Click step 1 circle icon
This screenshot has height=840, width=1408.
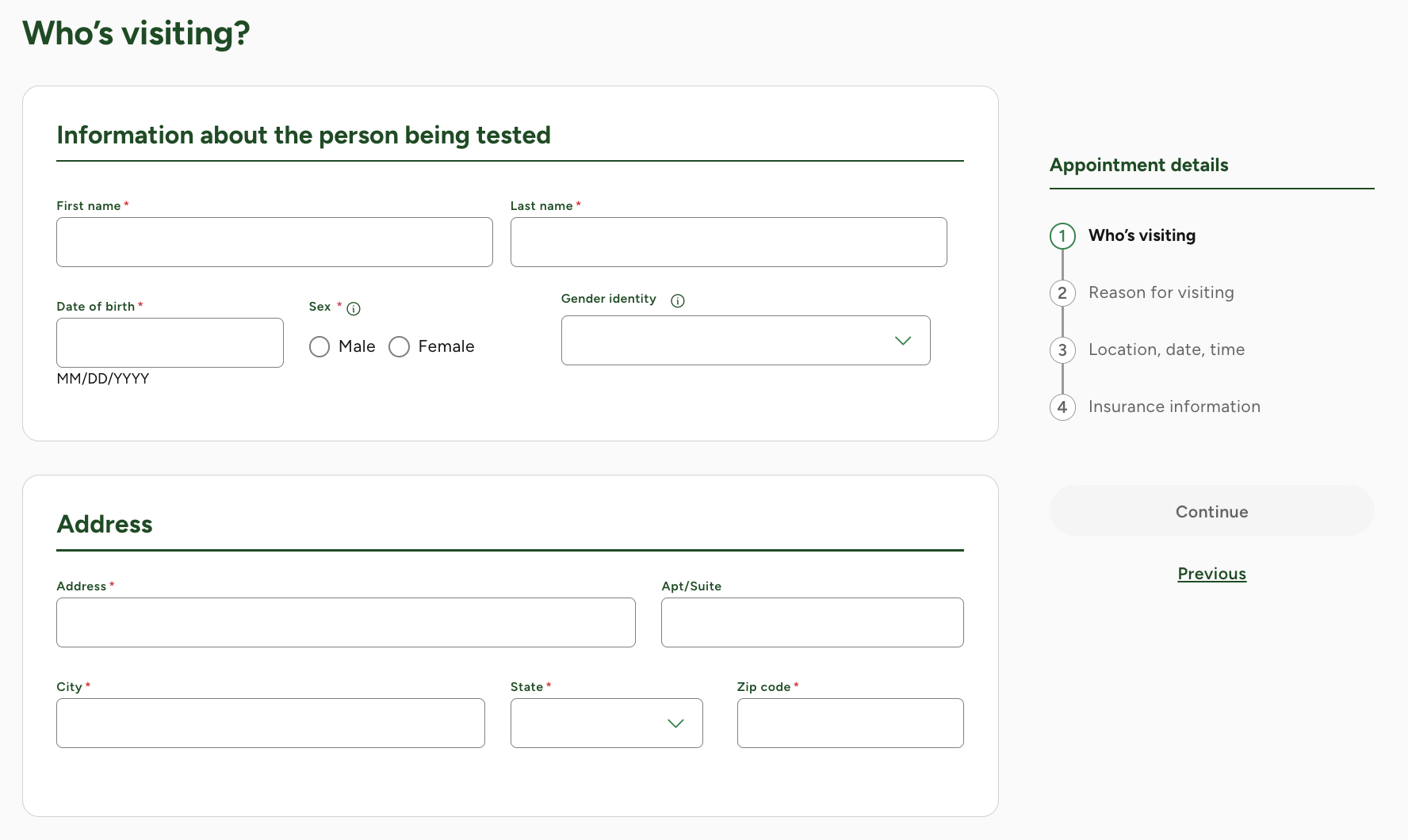[1062, 236]
